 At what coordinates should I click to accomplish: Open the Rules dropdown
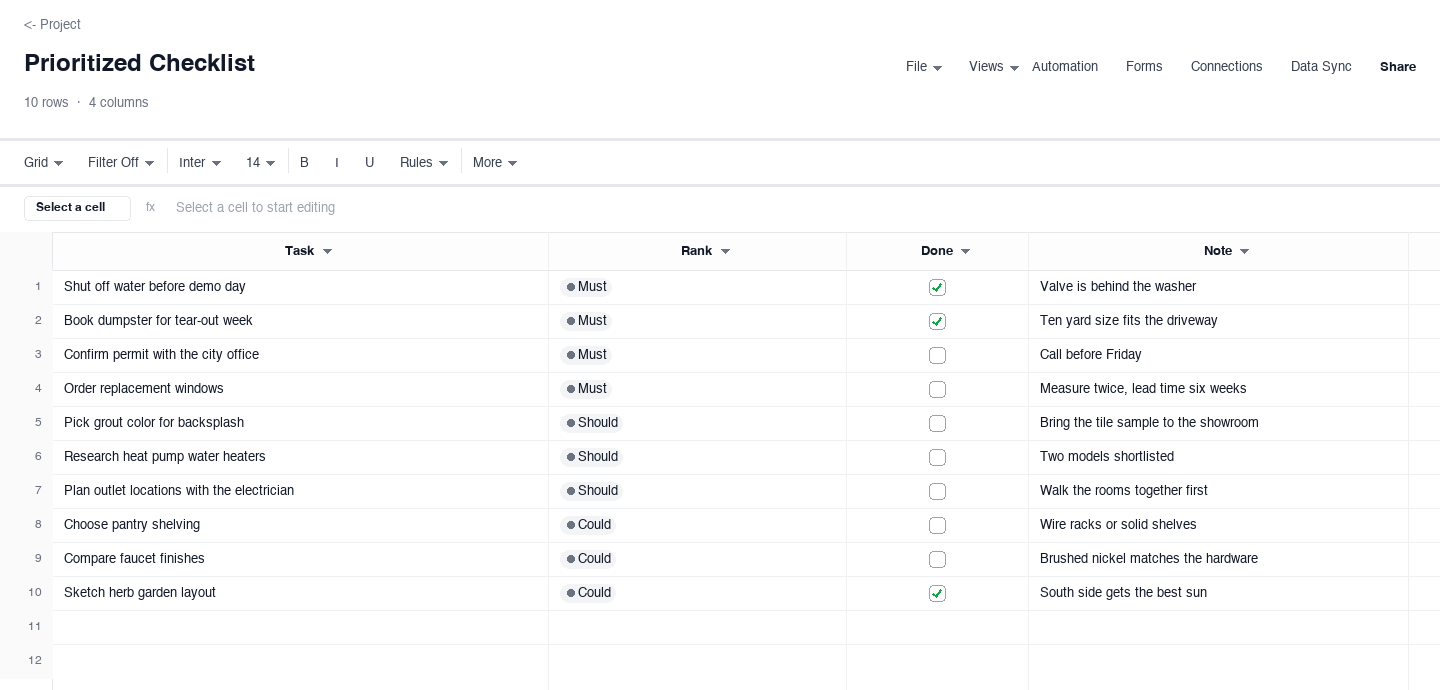(x=424, y=162)
